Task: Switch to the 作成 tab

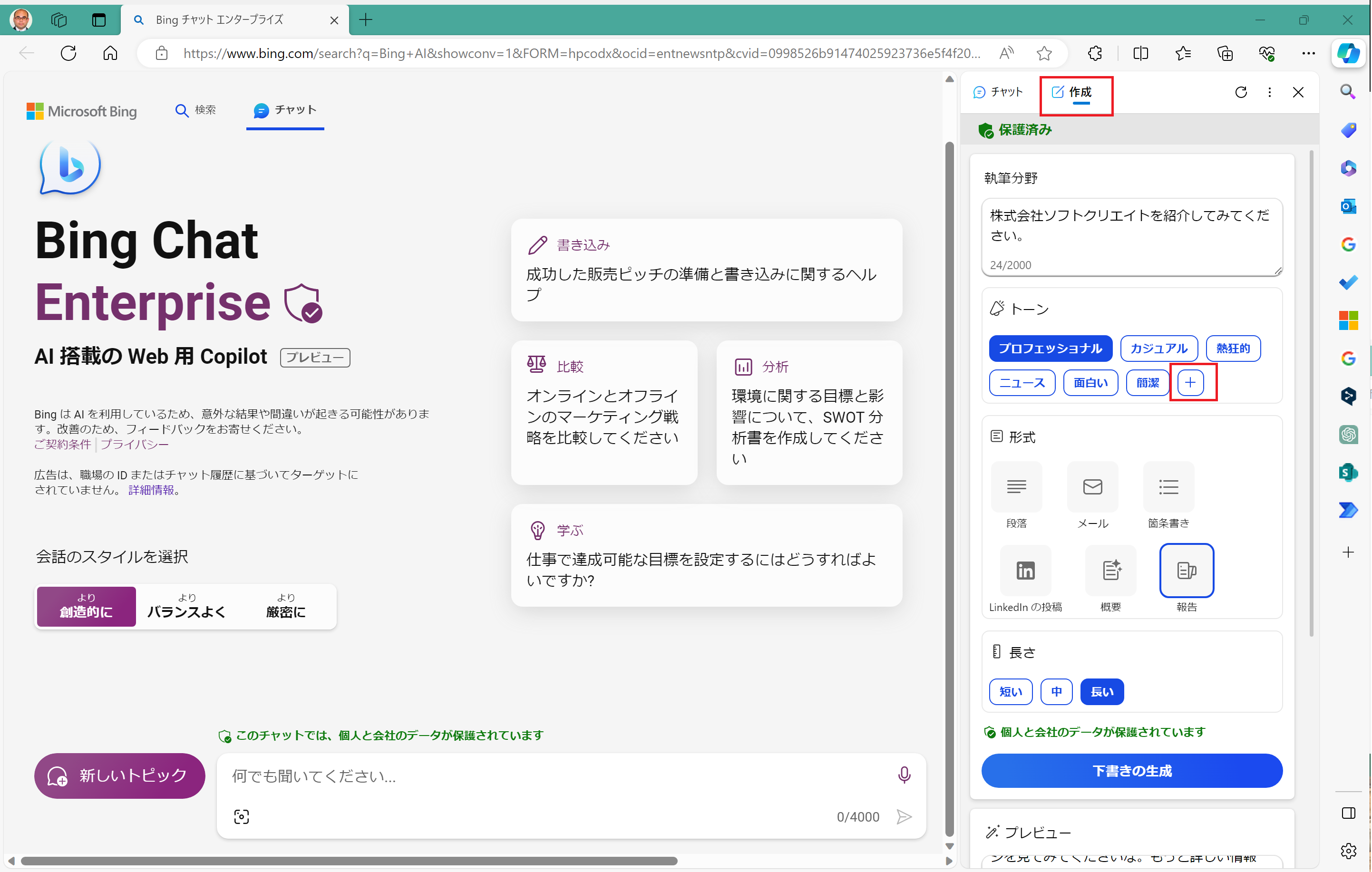Action: click(x=1072, y=92)
